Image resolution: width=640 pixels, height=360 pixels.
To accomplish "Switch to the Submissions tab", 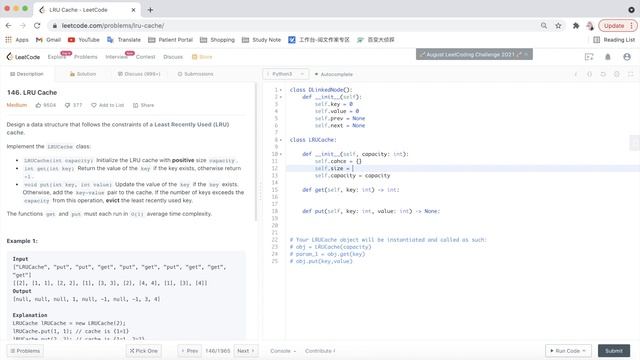I will click(196, 74).
